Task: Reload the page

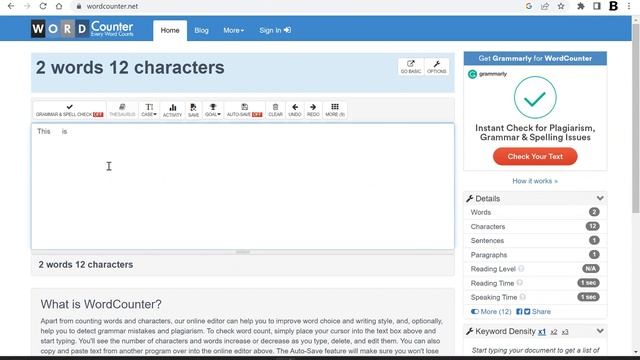Action: (x=43, y=6)
